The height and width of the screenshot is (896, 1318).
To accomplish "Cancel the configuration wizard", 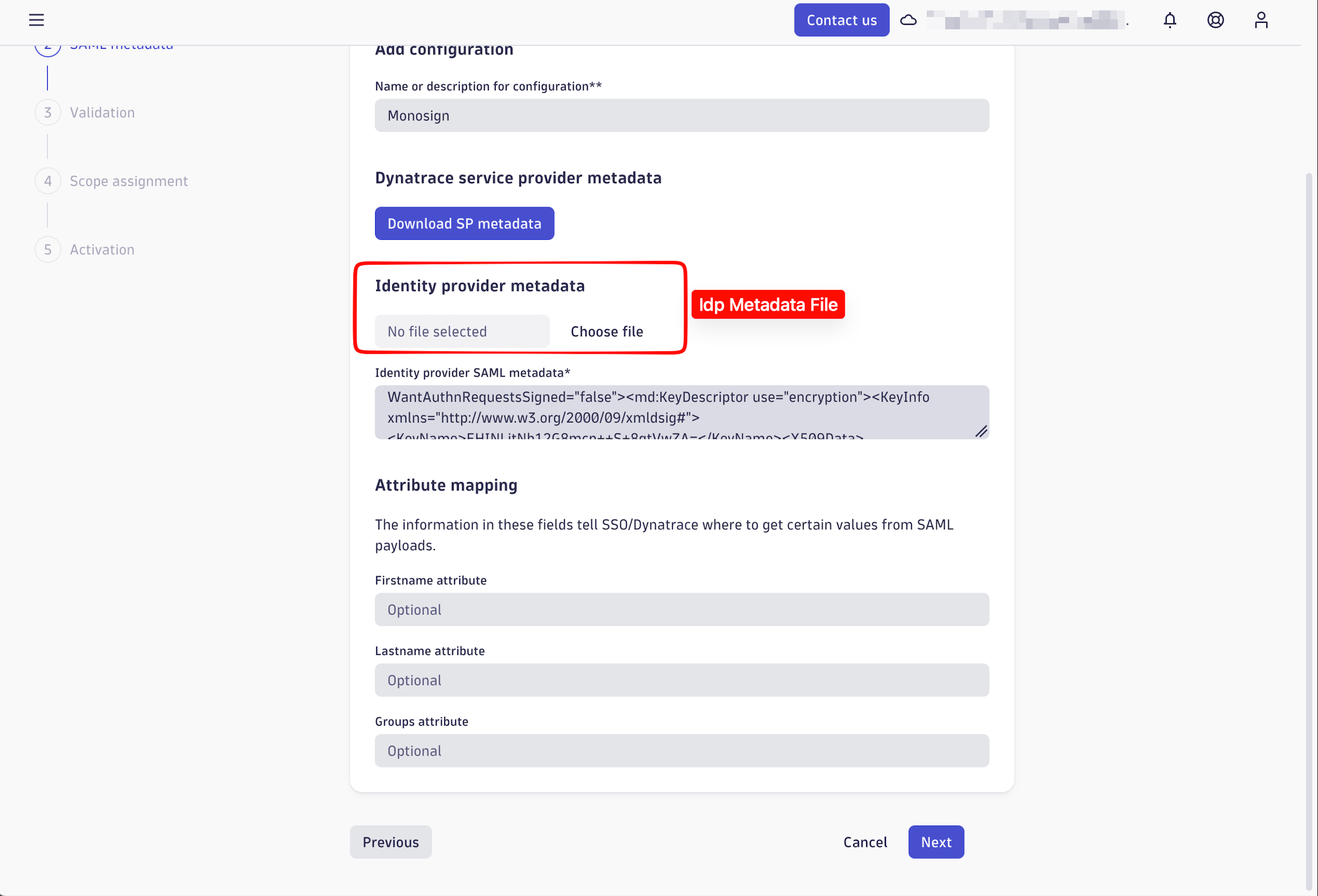I will [x=864, y=842].
